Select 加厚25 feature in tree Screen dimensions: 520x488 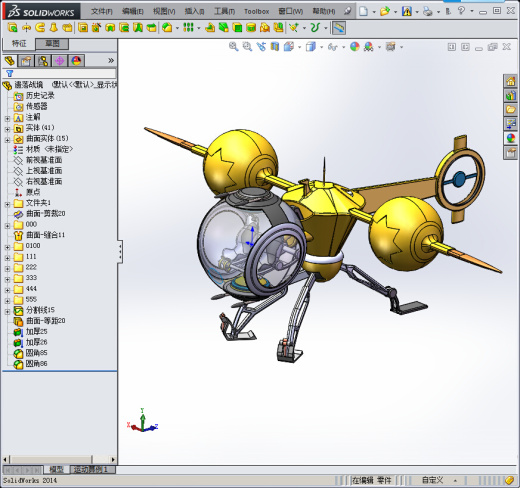(x=37, y=331)
